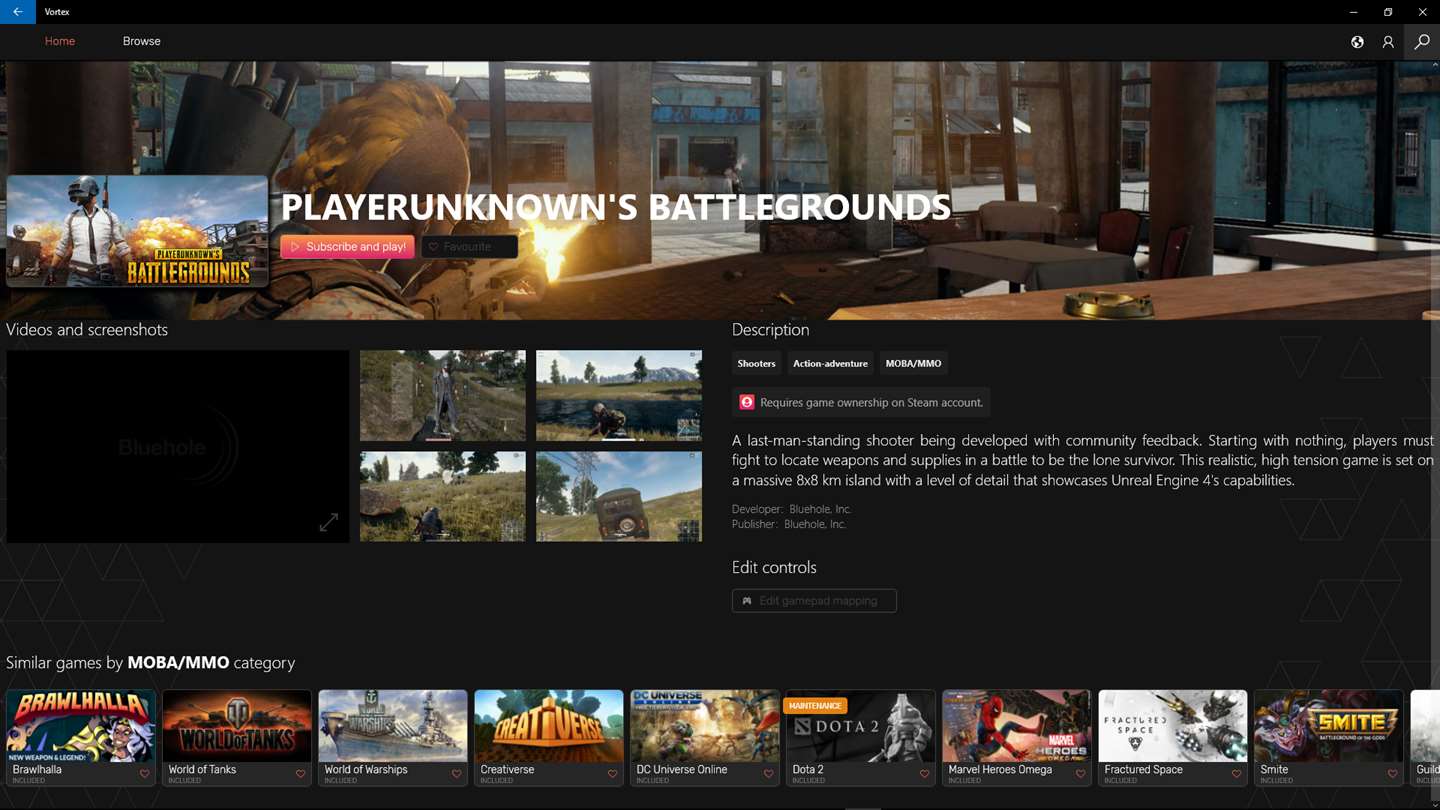
Task: Click the Developer: Bluehole, Inc. text
Action: coord(792,509)
